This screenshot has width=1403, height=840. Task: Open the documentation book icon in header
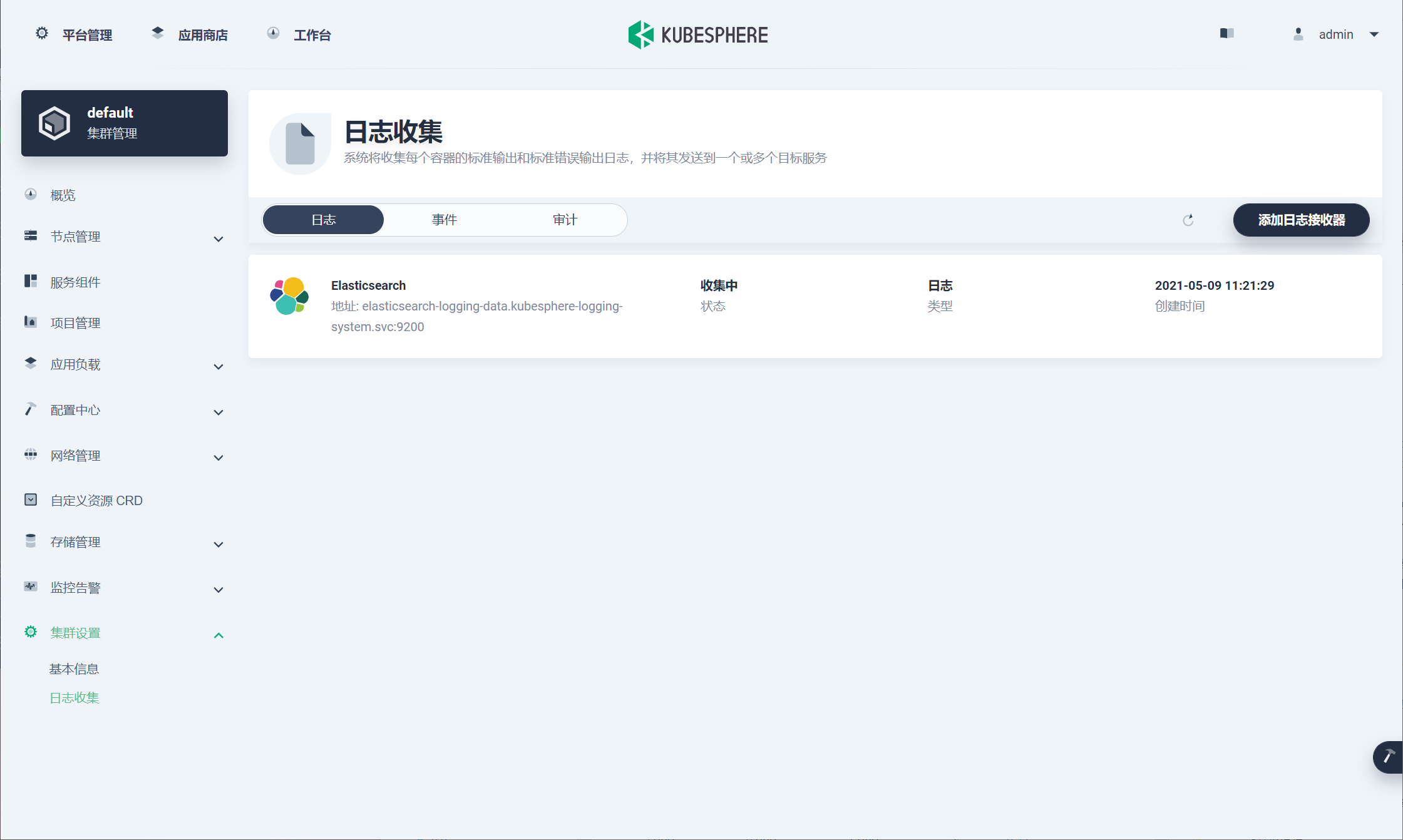[x=1226, y=34]
